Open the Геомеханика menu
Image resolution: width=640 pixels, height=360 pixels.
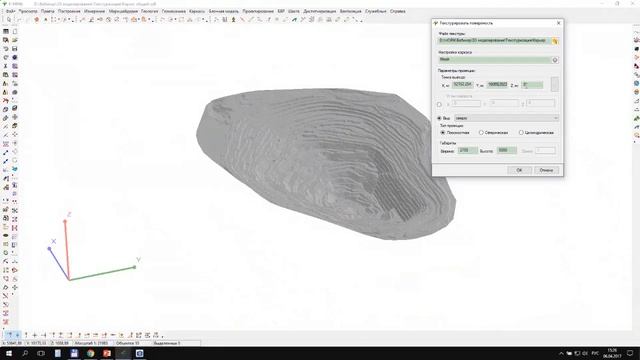[173, 11]
